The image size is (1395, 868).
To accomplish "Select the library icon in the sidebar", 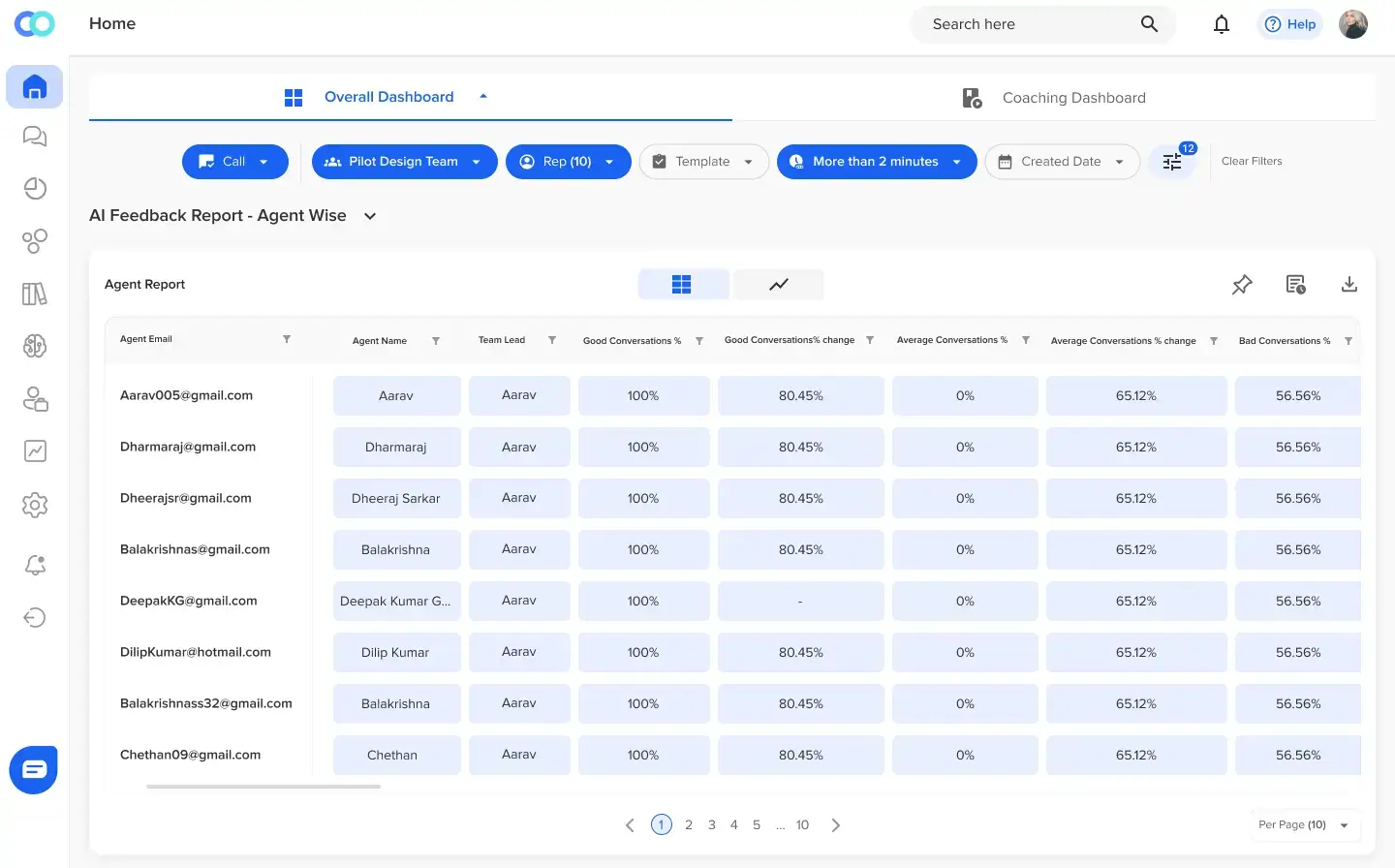I will coord(34,294).
